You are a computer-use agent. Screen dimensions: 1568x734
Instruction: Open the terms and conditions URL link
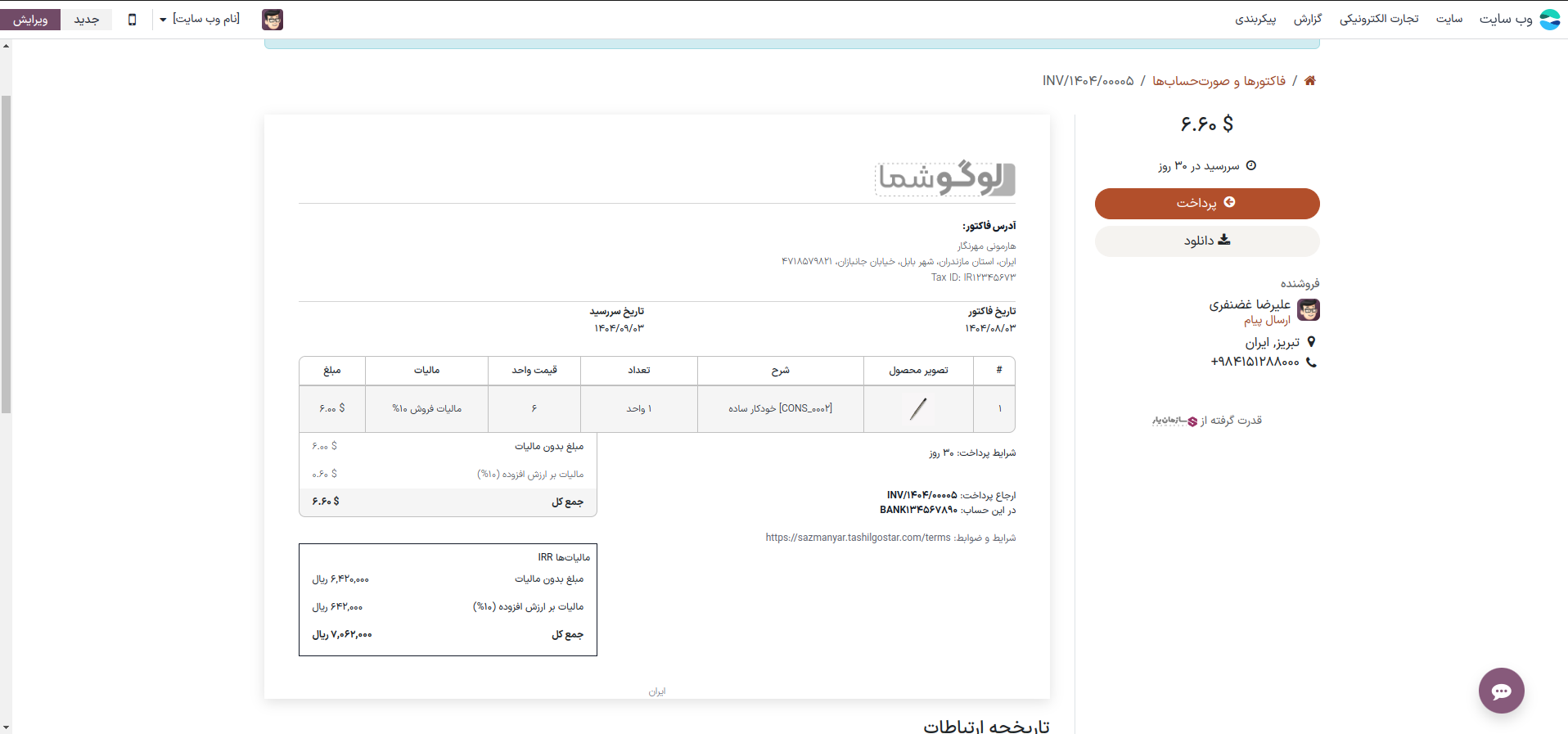pos(858,538)
